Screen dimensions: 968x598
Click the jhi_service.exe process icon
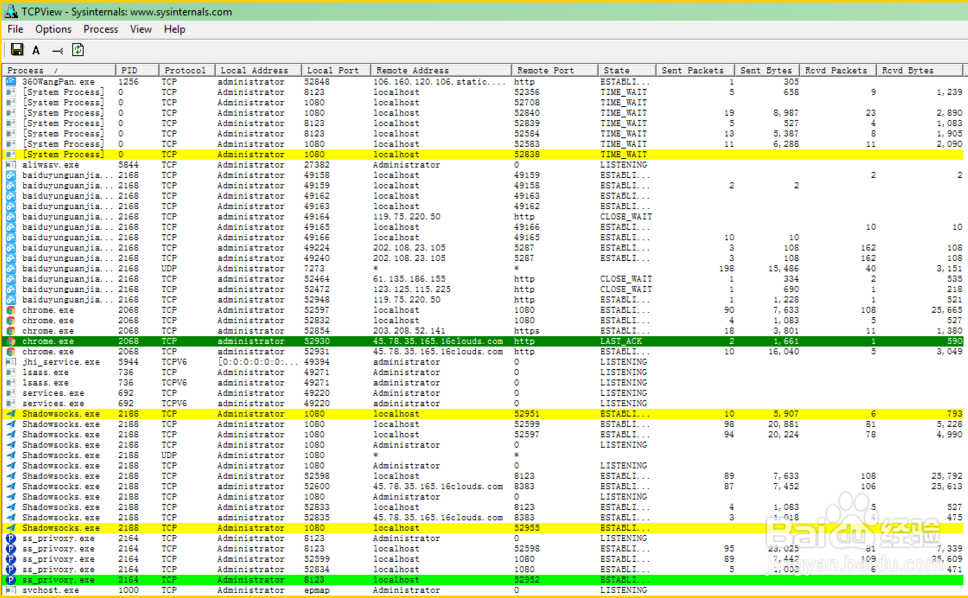(x=11, y=362)
